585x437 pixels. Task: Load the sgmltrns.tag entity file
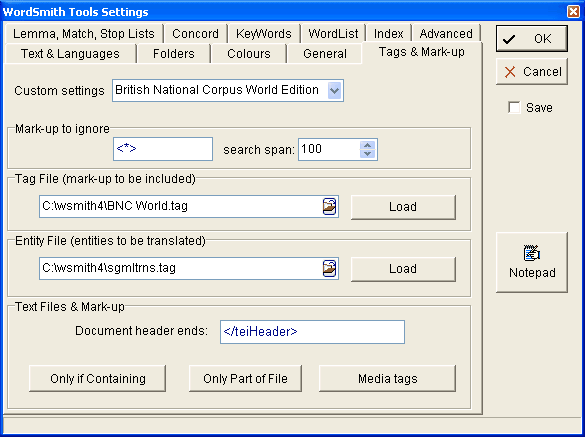point(403,269)
